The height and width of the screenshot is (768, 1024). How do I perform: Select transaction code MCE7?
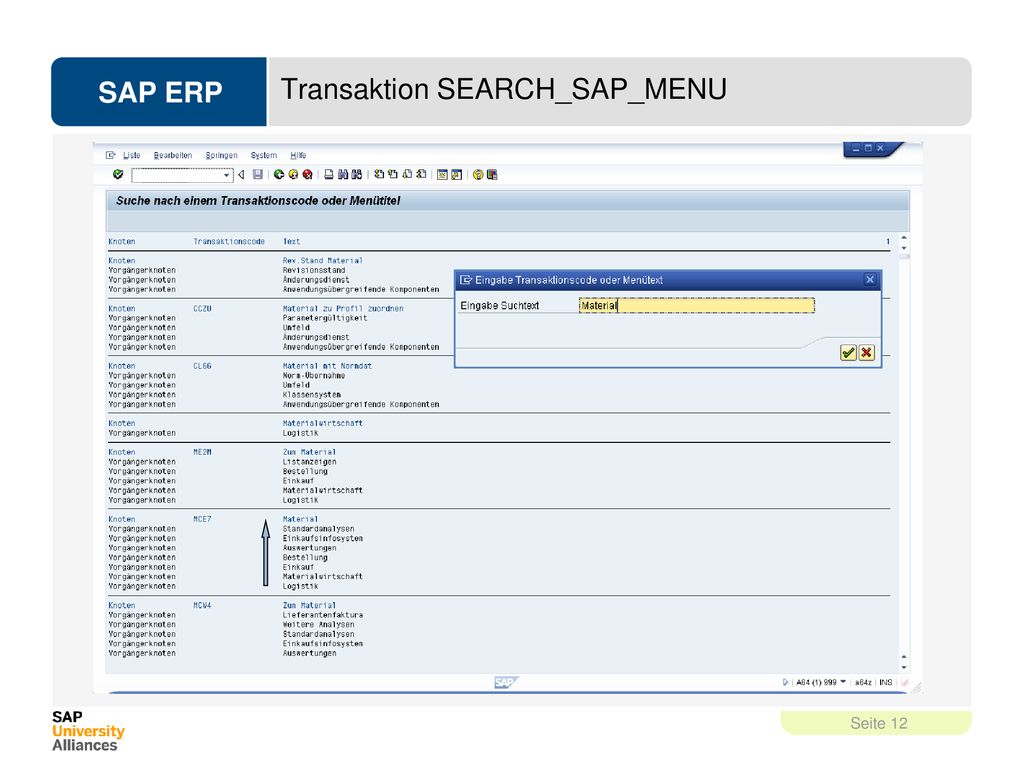202,520
